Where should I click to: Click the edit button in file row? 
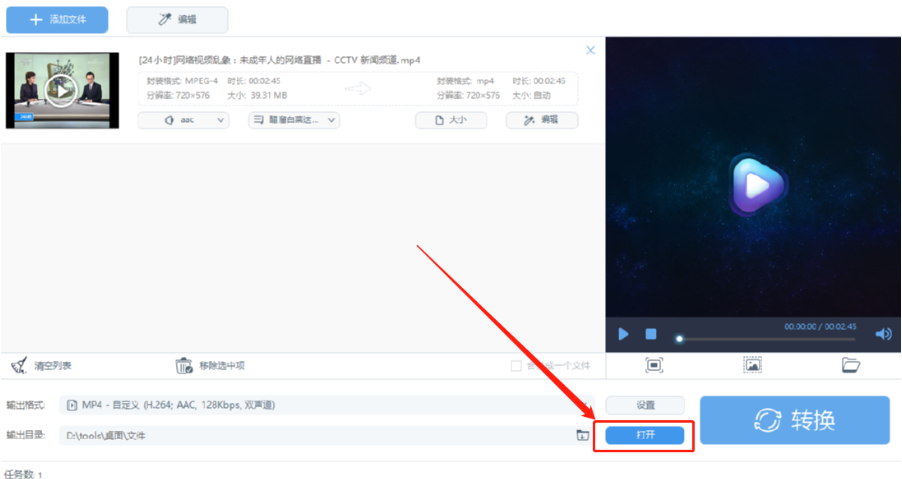542,120
